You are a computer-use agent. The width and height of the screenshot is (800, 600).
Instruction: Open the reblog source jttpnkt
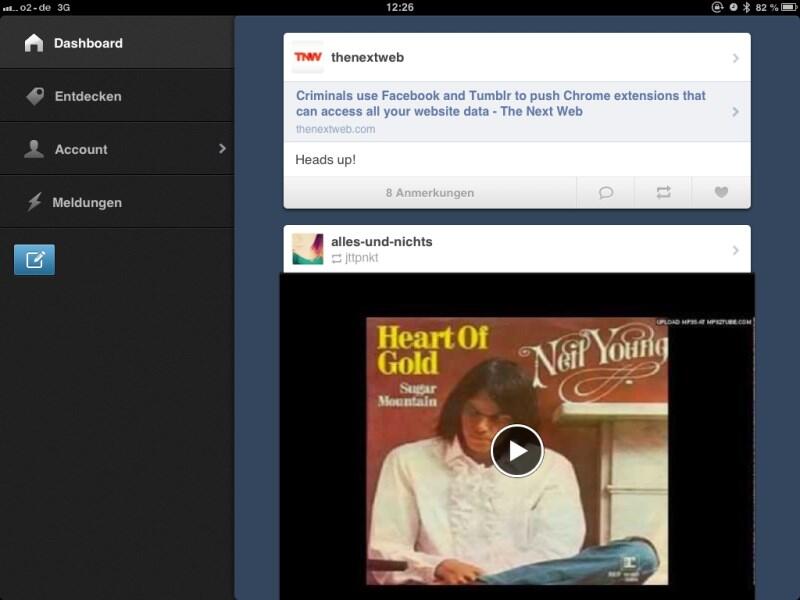coord(362,258)
